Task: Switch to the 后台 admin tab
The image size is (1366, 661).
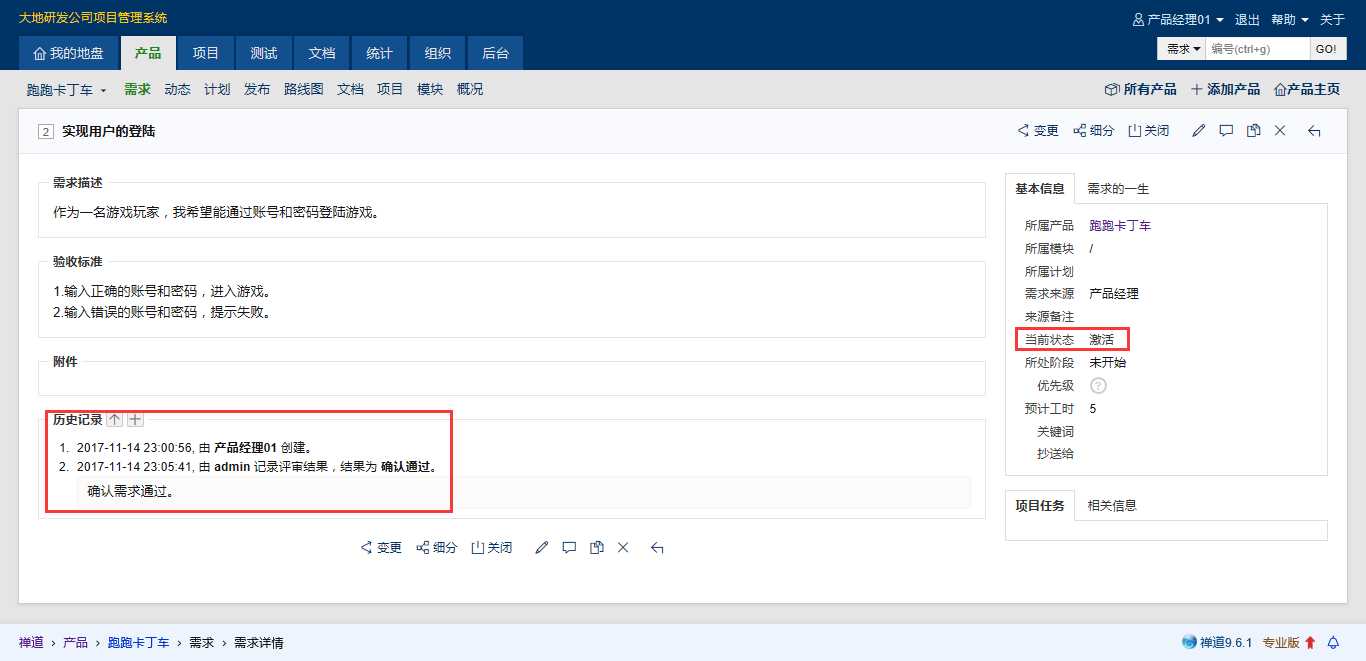Action: [x=496, y=53]
